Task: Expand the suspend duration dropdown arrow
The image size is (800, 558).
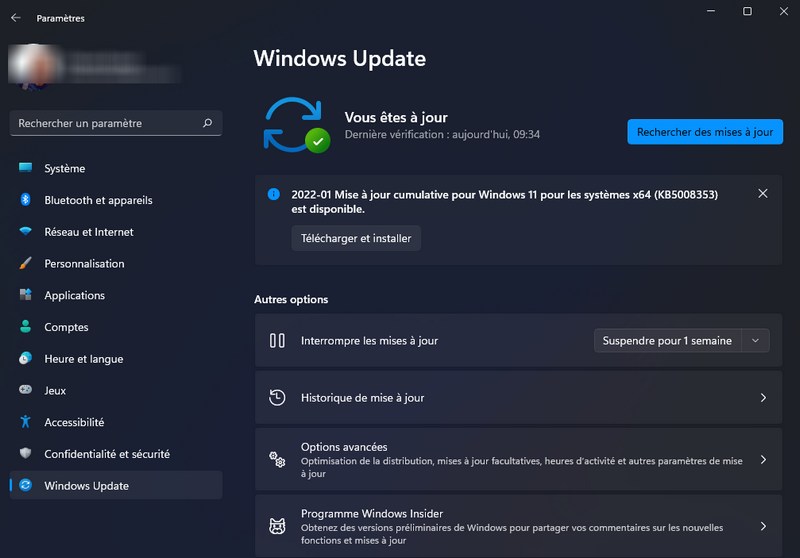Action: click(x=755, y=340)
